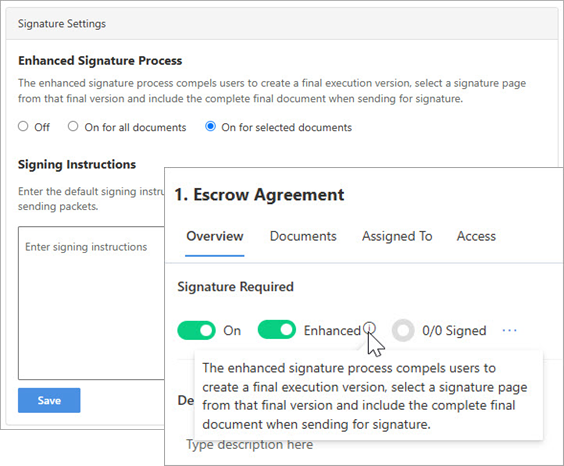Go to the Access tab
The image size is (564, 466).
tap(476, 236)
